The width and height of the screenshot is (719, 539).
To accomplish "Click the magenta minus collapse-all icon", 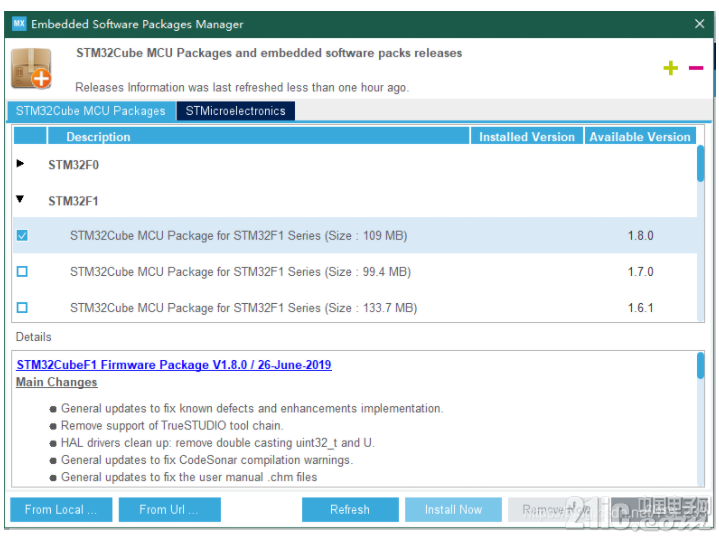I will [x=696, y=68].
